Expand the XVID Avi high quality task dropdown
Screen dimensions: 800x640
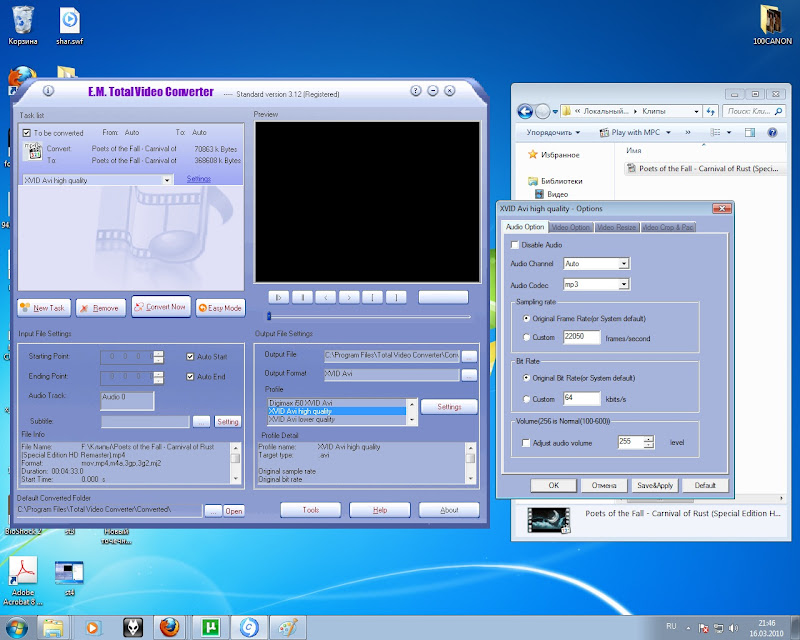[x=166, y=180]
